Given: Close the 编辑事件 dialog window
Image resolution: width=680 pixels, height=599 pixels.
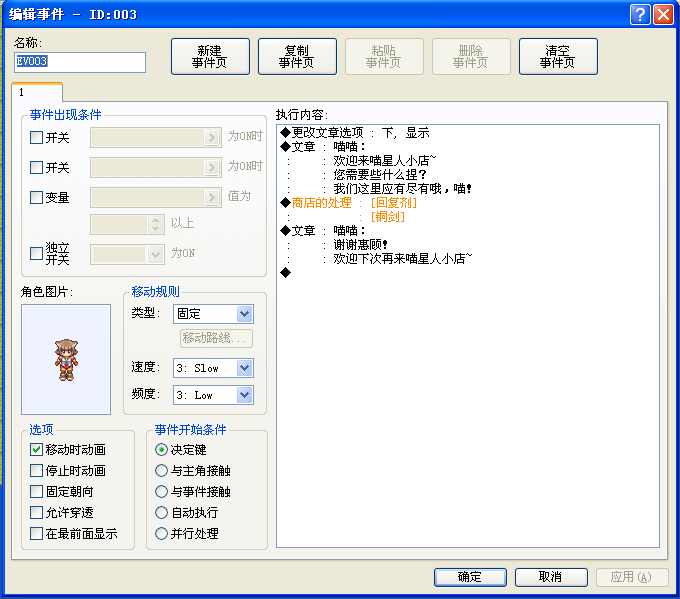Looking at the screenshot, I should pyautogui.click(x=663, y=15).
